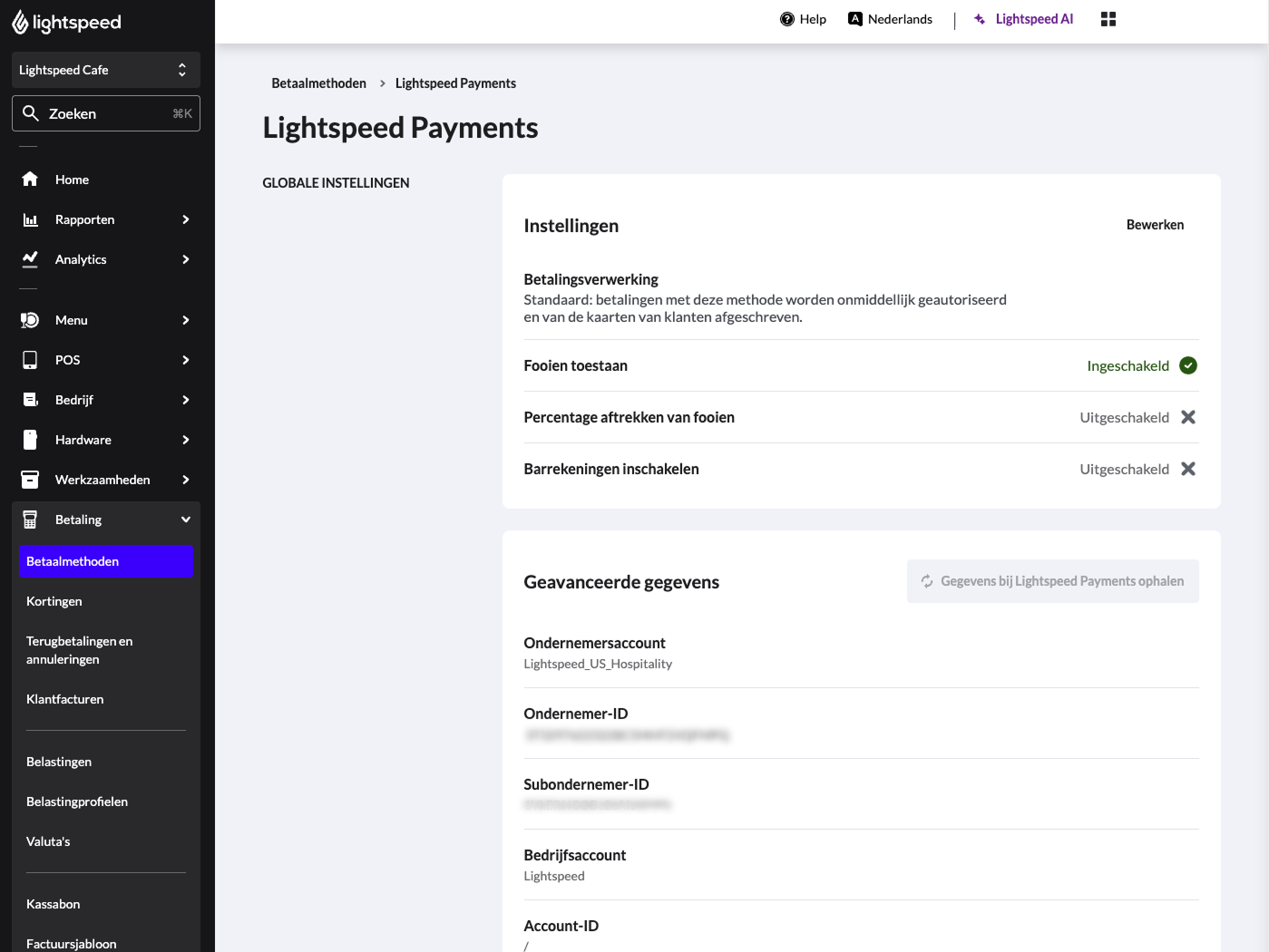This screenshot has width=1269, height=952.
Task: Click the refresh icon in Gegevens ophalen button
Action: [927, 581]
